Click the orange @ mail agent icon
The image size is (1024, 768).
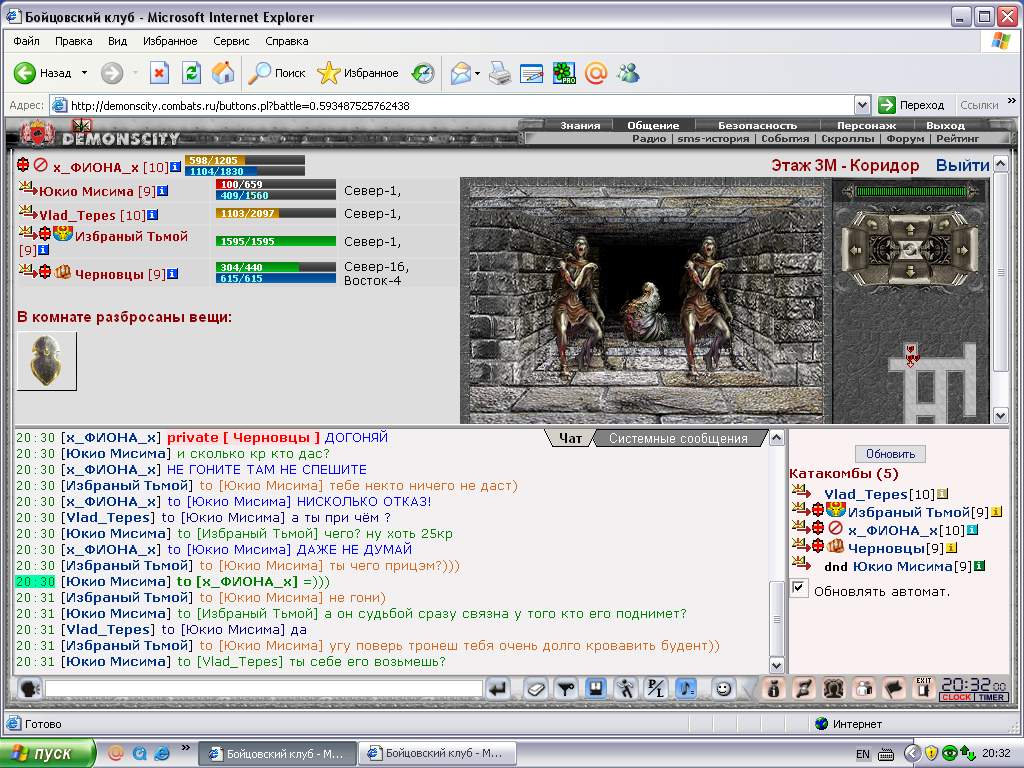click(x=596, y=72)
